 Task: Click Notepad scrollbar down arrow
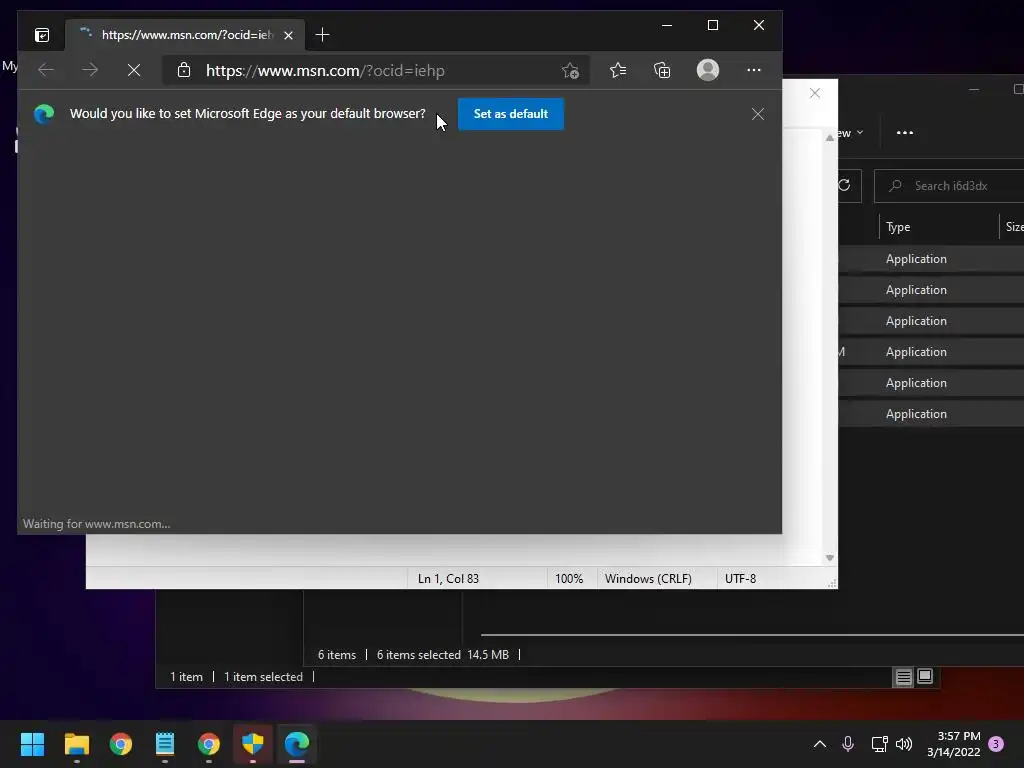pos(829,558)
